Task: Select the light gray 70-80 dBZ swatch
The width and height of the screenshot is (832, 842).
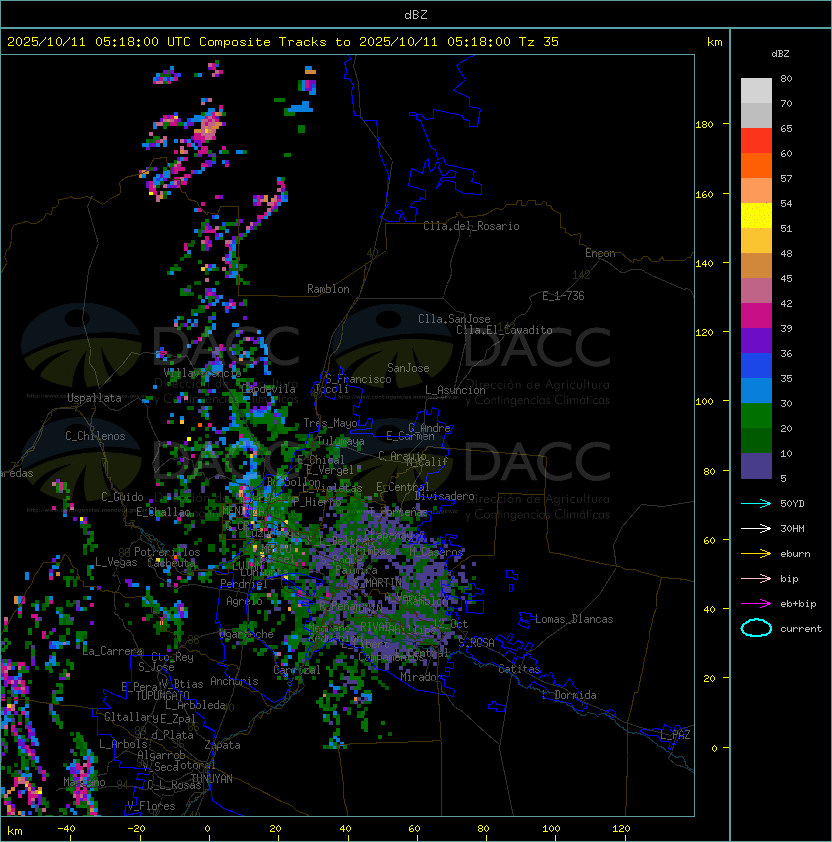Action: tap(756, 91)
